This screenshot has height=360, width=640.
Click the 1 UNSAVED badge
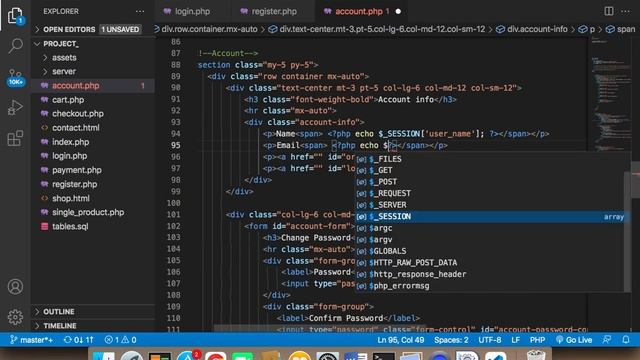(120, 29)
